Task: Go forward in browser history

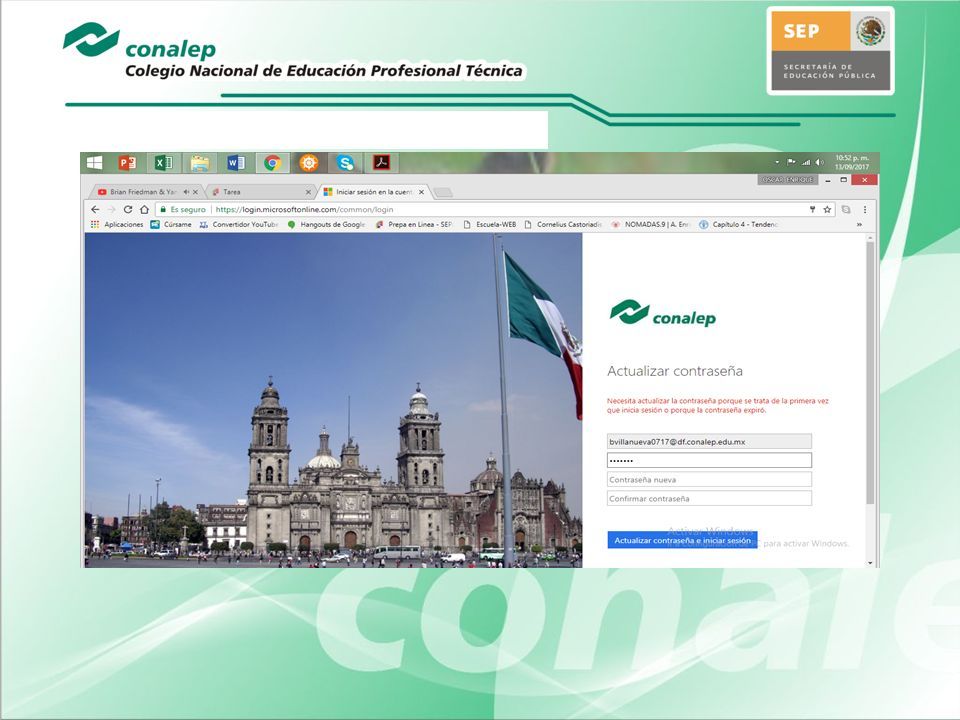Action: point(111,209)
